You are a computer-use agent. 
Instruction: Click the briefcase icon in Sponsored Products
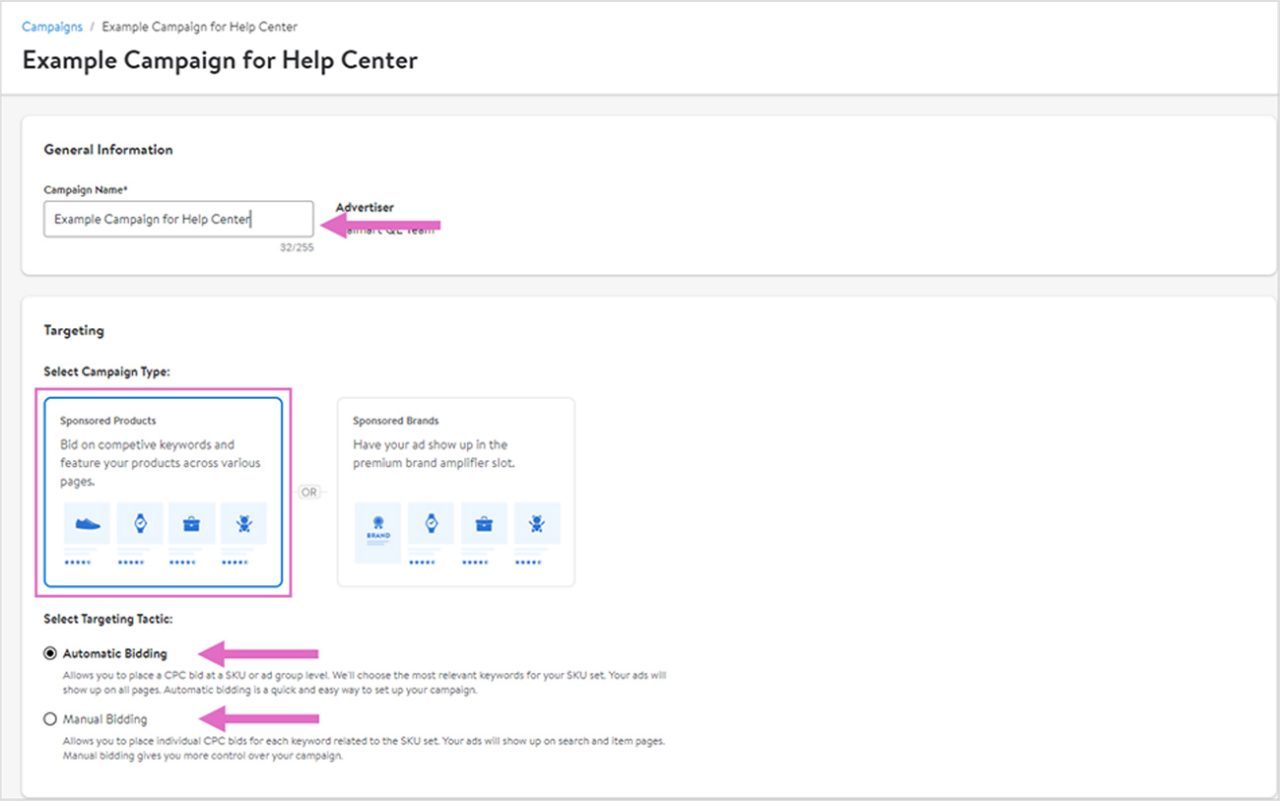click(191, 522)
